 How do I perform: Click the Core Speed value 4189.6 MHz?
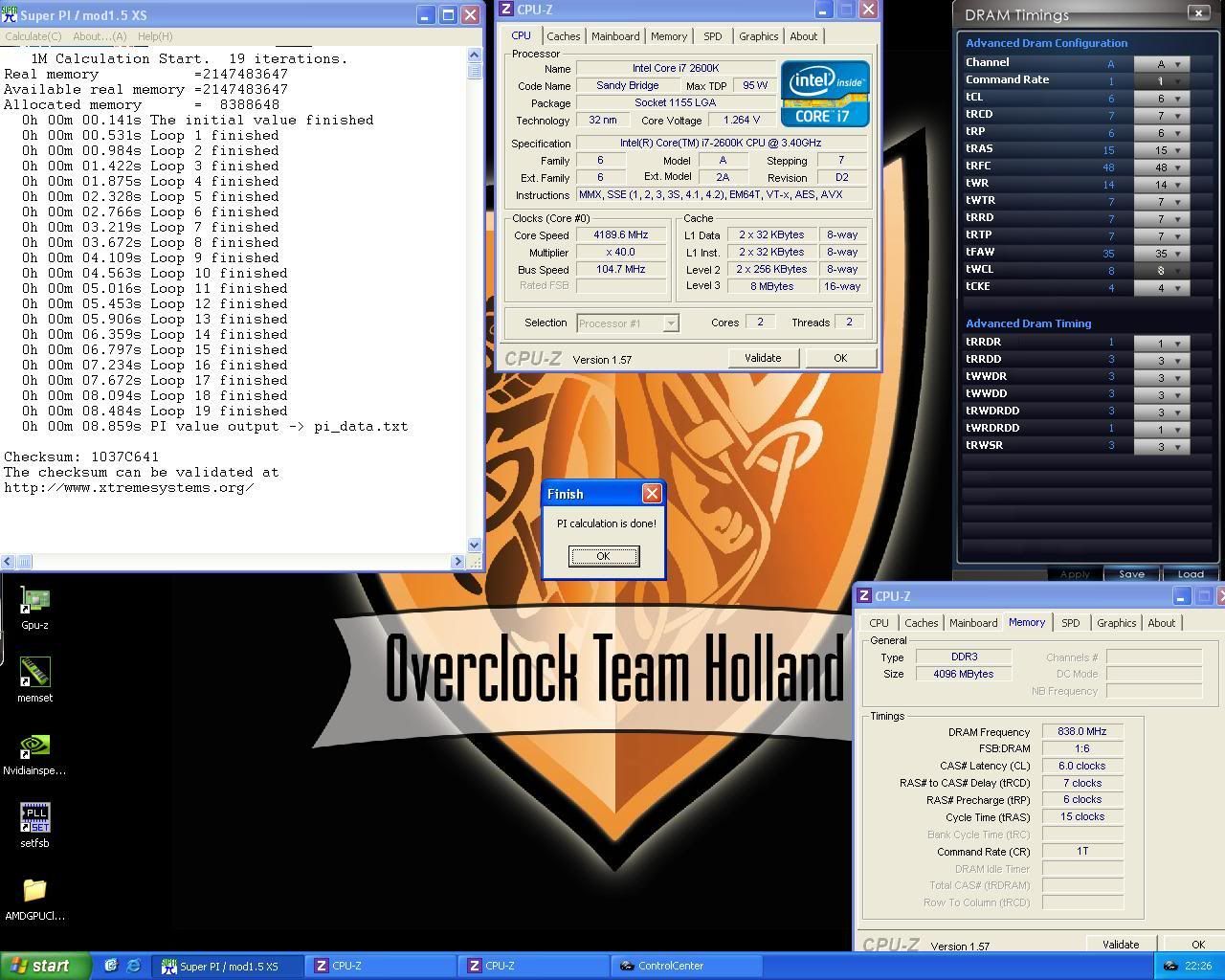[621, 234]
